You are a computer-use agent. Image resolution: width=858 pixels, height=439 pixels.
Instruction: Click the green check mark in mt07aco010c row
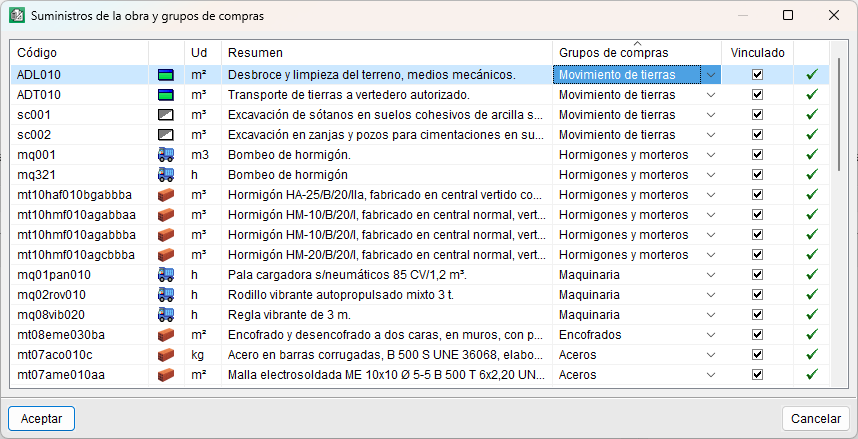(x=812, y=354)
